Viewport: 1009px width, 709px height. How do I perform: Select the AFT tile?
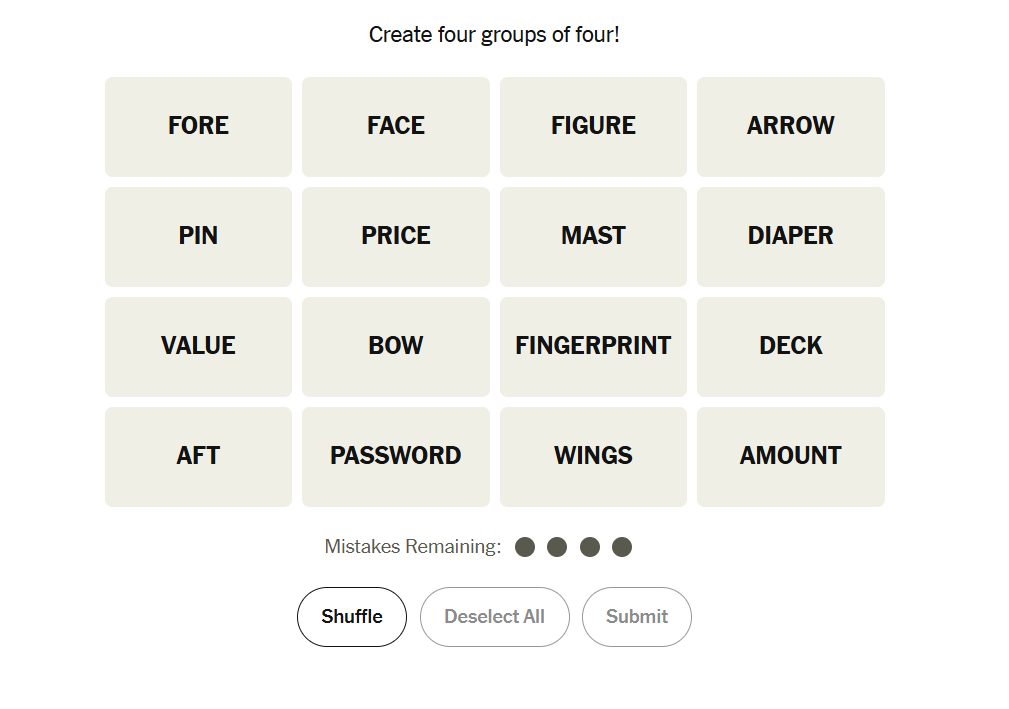[198, 456]
